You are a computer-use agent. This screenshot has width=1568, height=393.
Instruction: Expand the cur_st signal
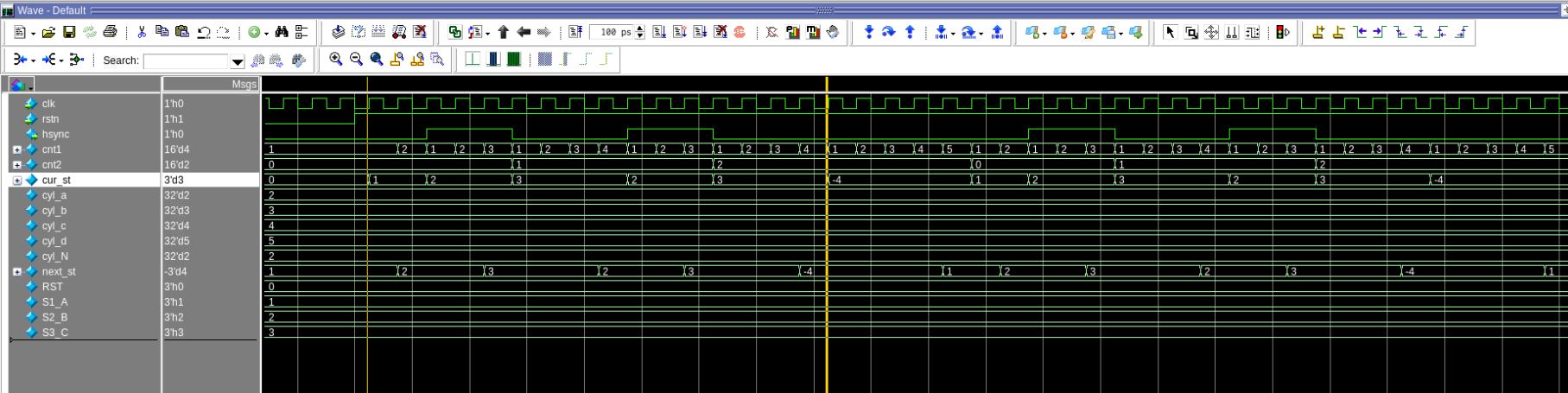point(17,181)
